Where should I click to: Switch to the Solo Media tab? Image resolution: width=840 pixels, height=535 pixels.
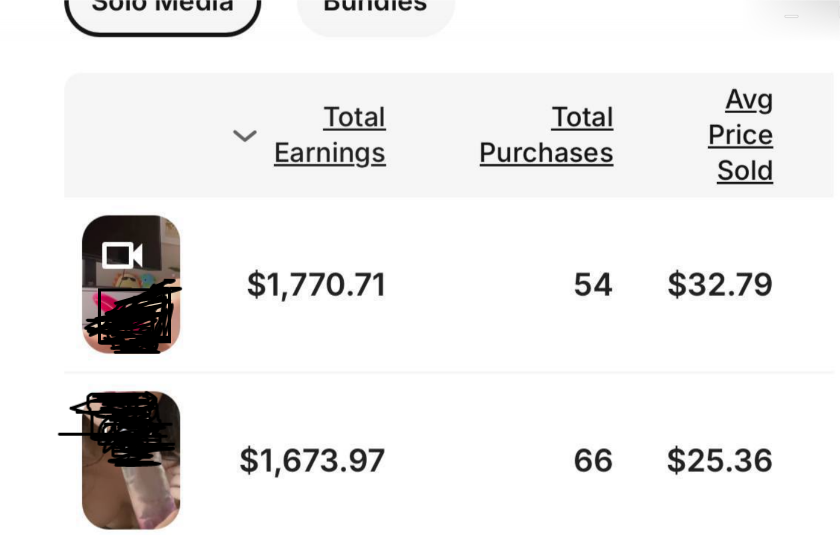162,8
